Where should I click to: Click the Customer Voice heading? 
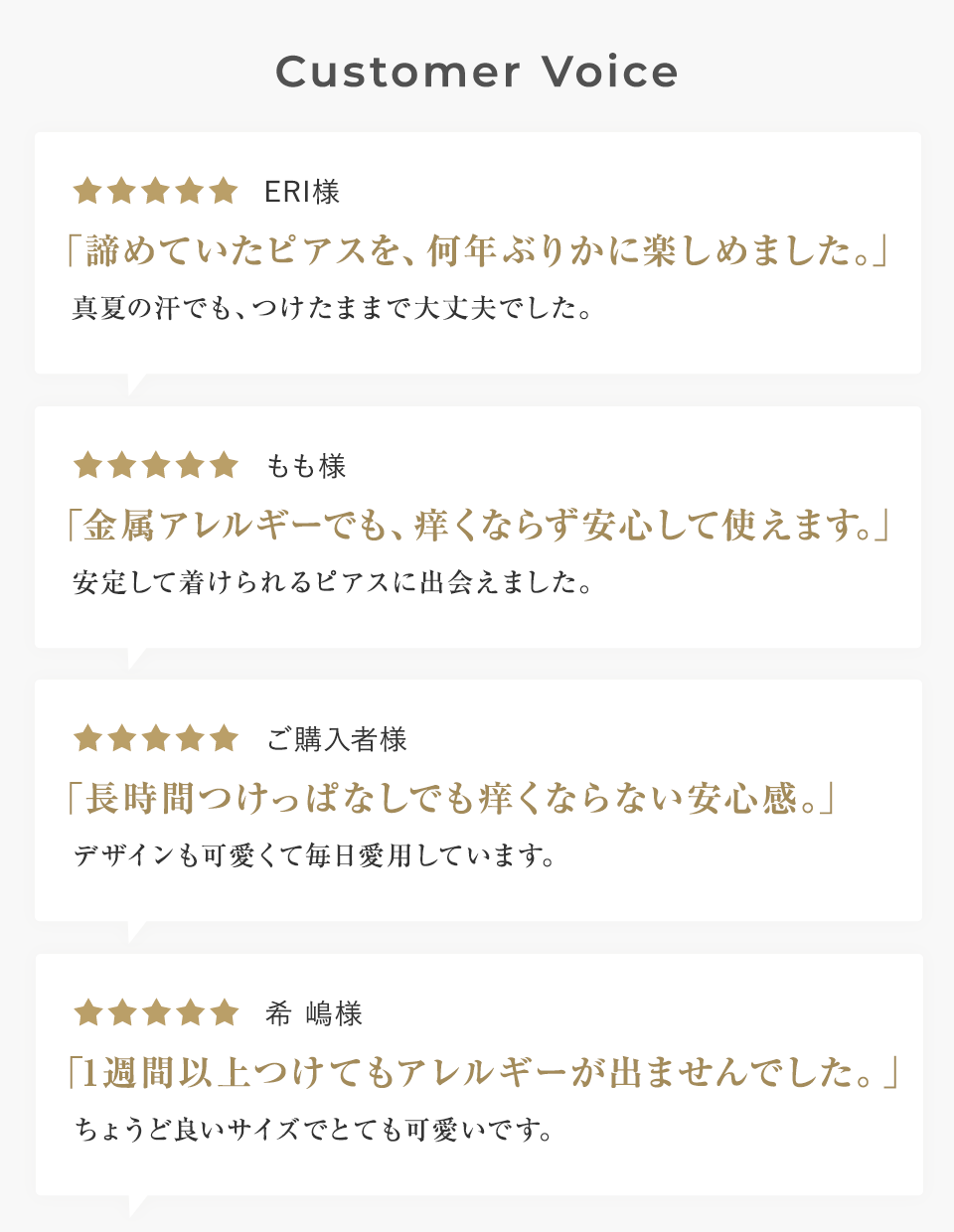[x=477, y=72]
